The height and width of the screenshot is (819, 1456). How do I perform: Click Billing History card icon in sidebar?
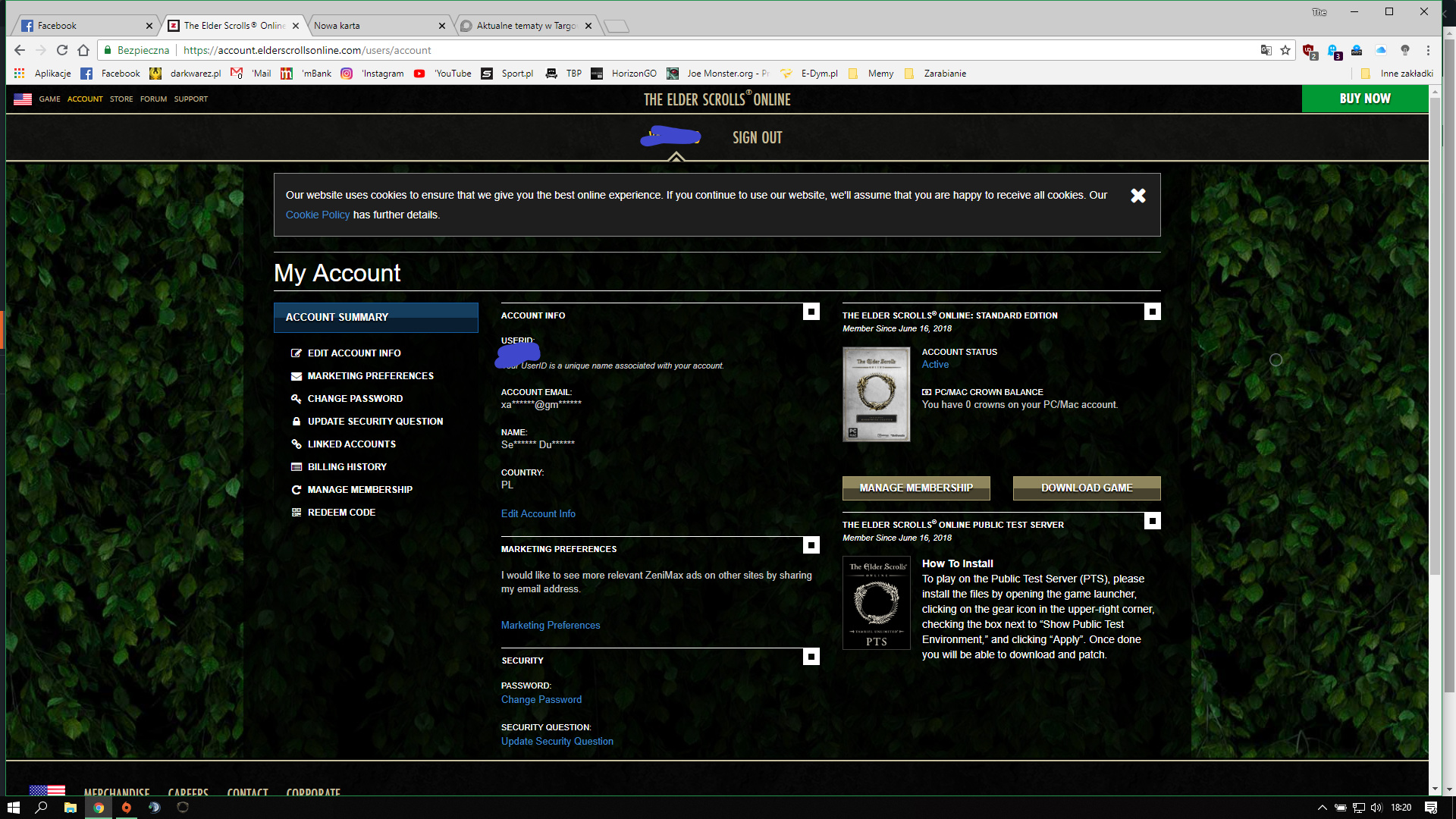tap(297, 467)
